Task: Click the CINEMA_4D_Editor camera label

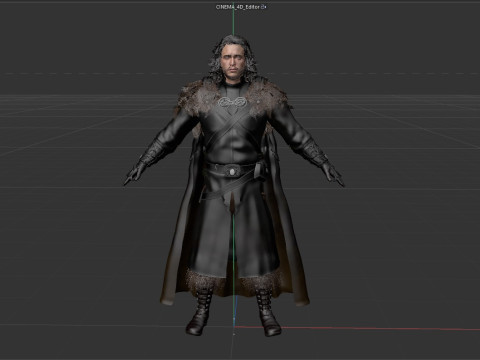Action: [238, 7]
